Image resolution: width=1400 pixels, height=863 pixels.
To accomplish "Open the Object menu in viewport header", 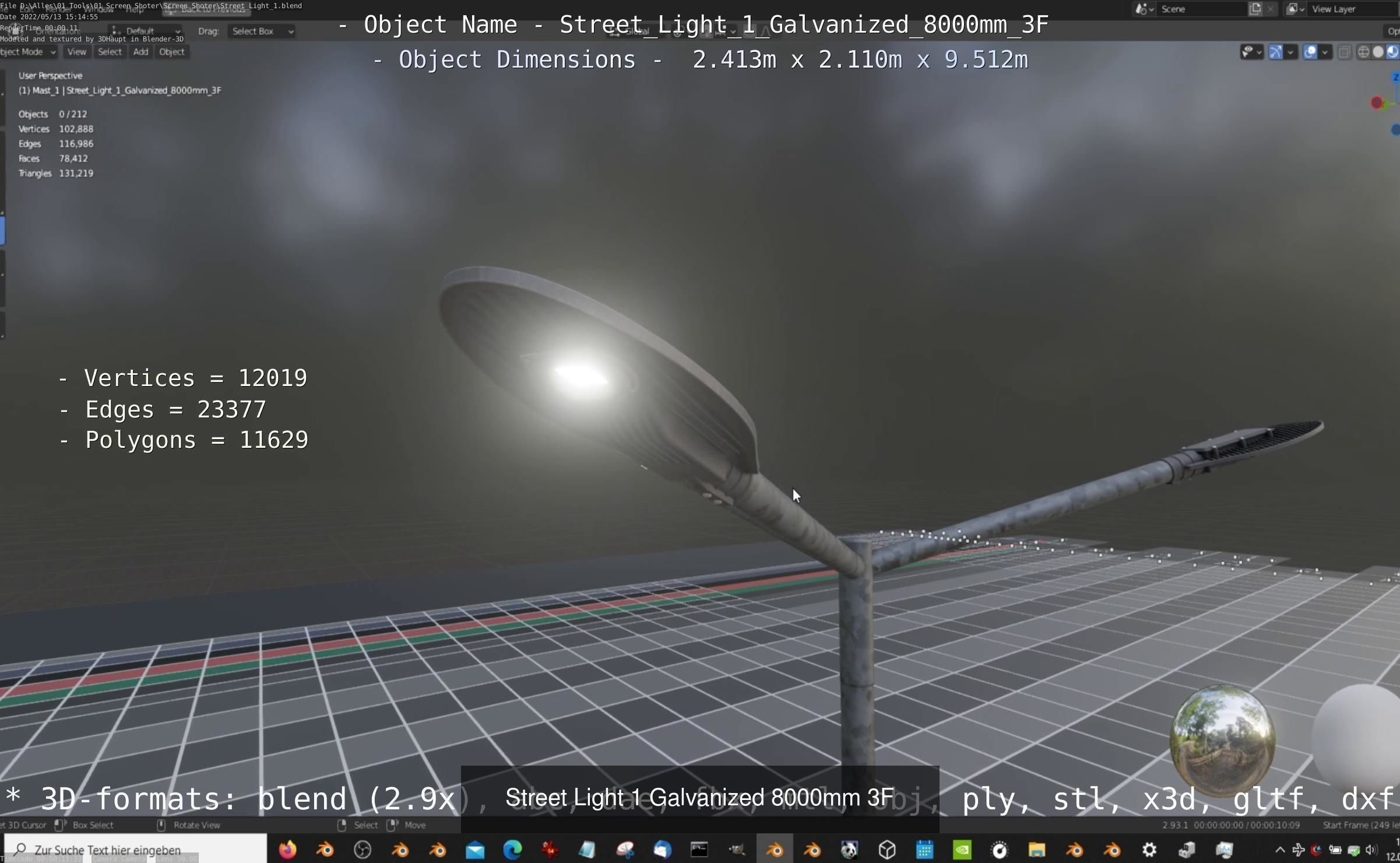I will pos(171,52).
